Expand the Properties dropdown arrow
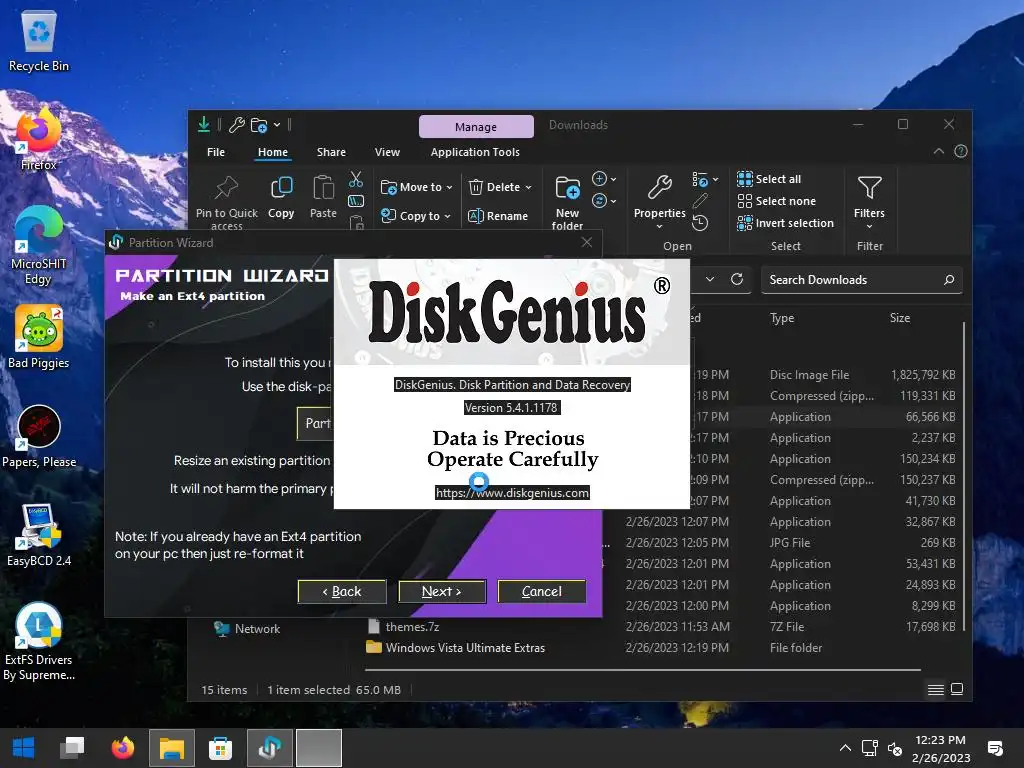The width and height of the screenshot is (1024, 768). [x=660, y=227]
